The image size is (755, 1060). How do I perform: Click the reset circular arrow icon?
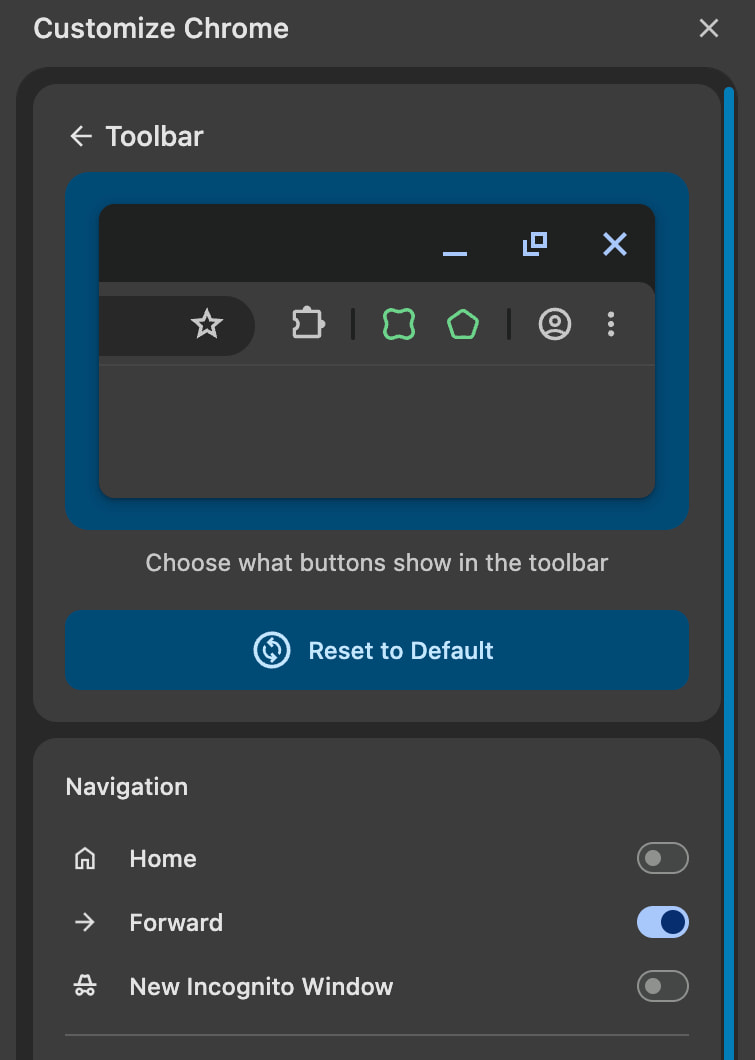271,650
